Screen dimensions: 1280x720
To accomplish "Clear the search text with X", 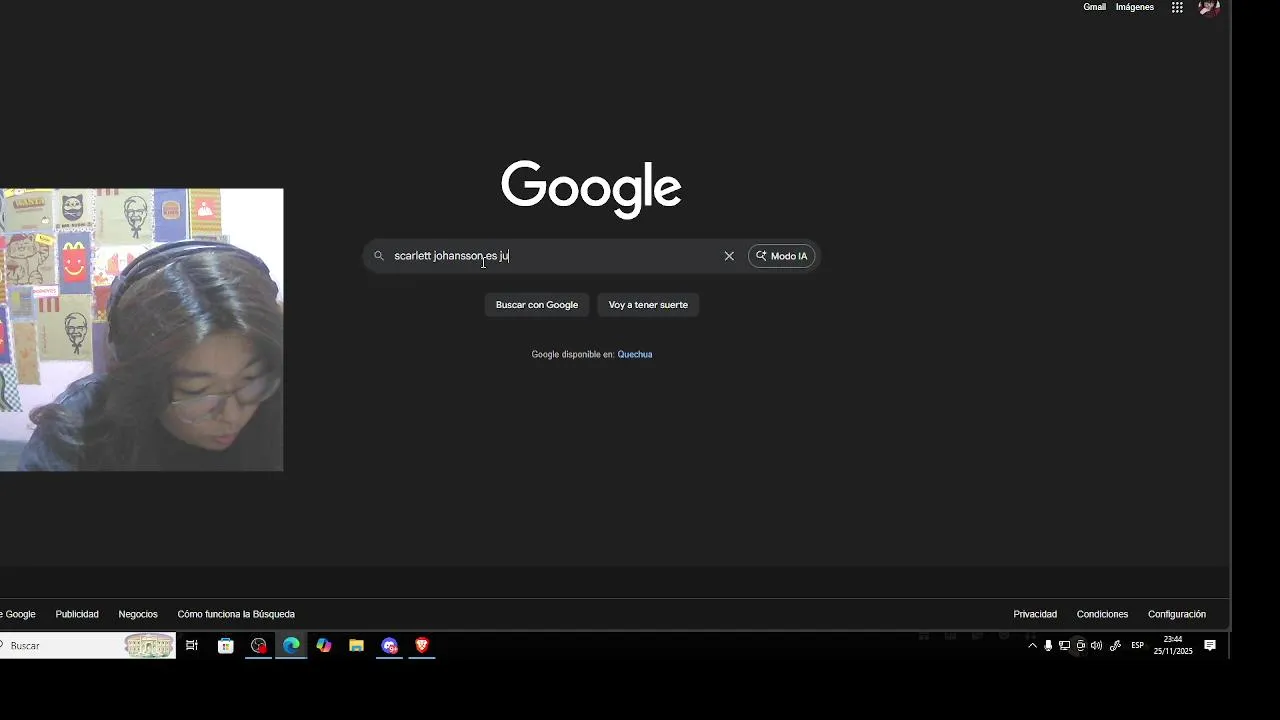I will (729, 256).
